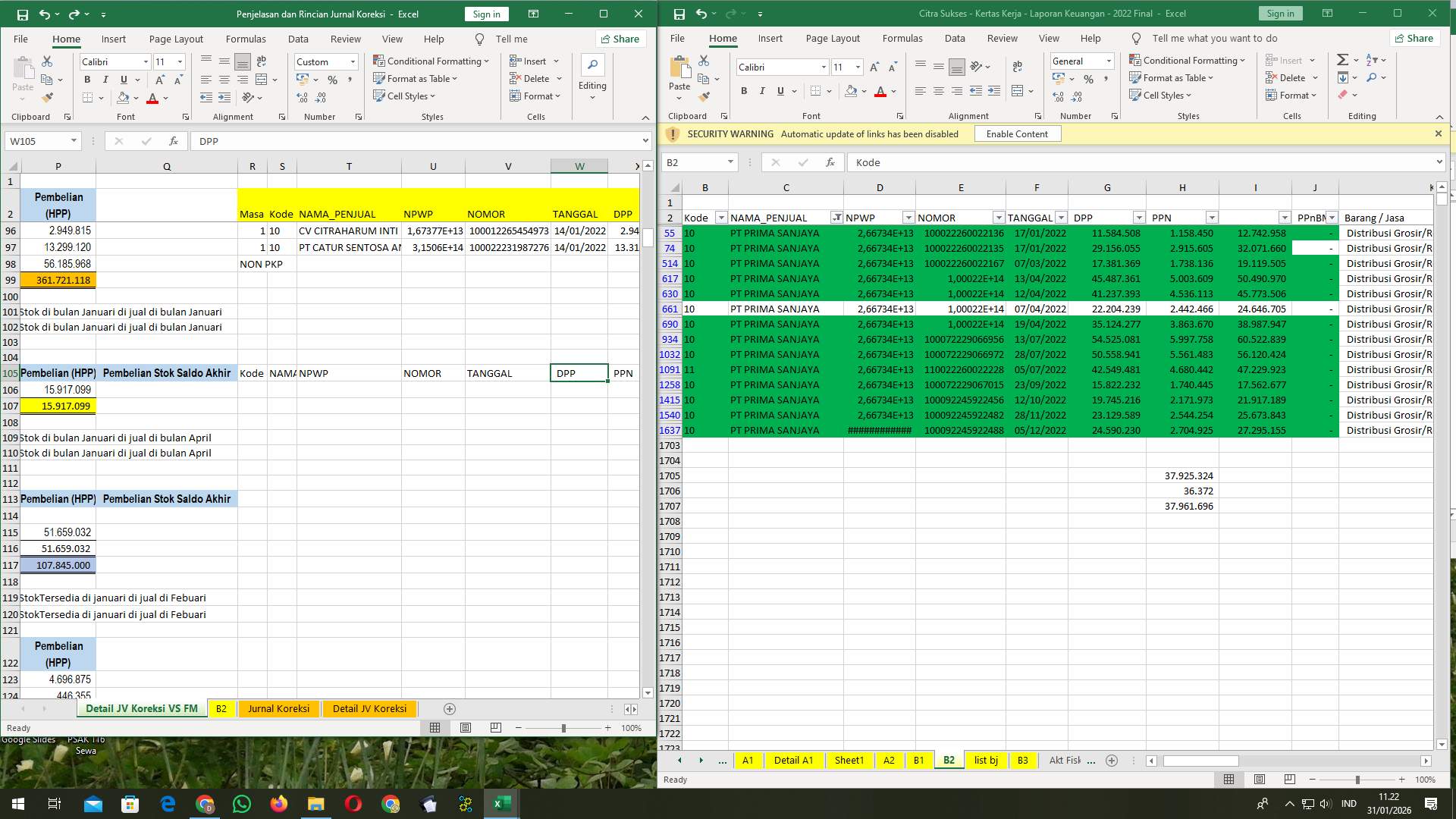The width and height of the screenshot is (1456, 819).
Task: Toggle italic formatting on right workbook
Action: tap(761, 91)
